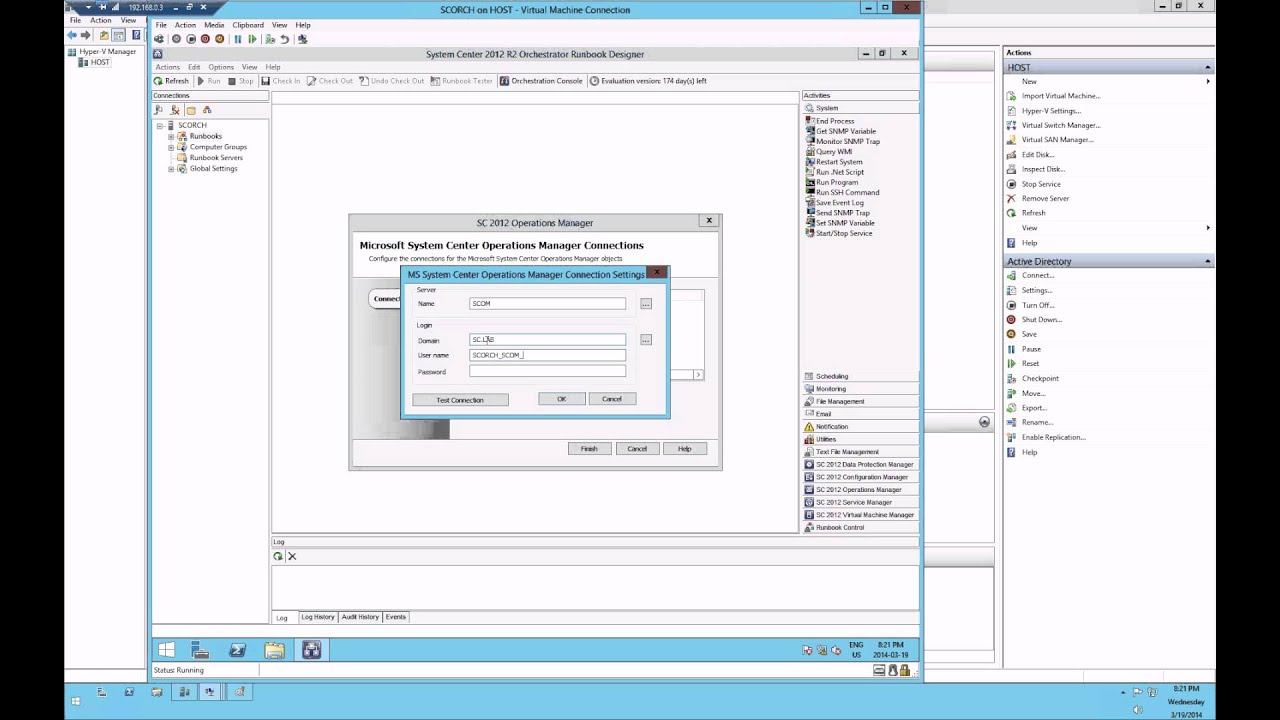The height and width of the screenshot is (720, 1280).
Task: Switch to the Events tab
Action: (396, 617)
